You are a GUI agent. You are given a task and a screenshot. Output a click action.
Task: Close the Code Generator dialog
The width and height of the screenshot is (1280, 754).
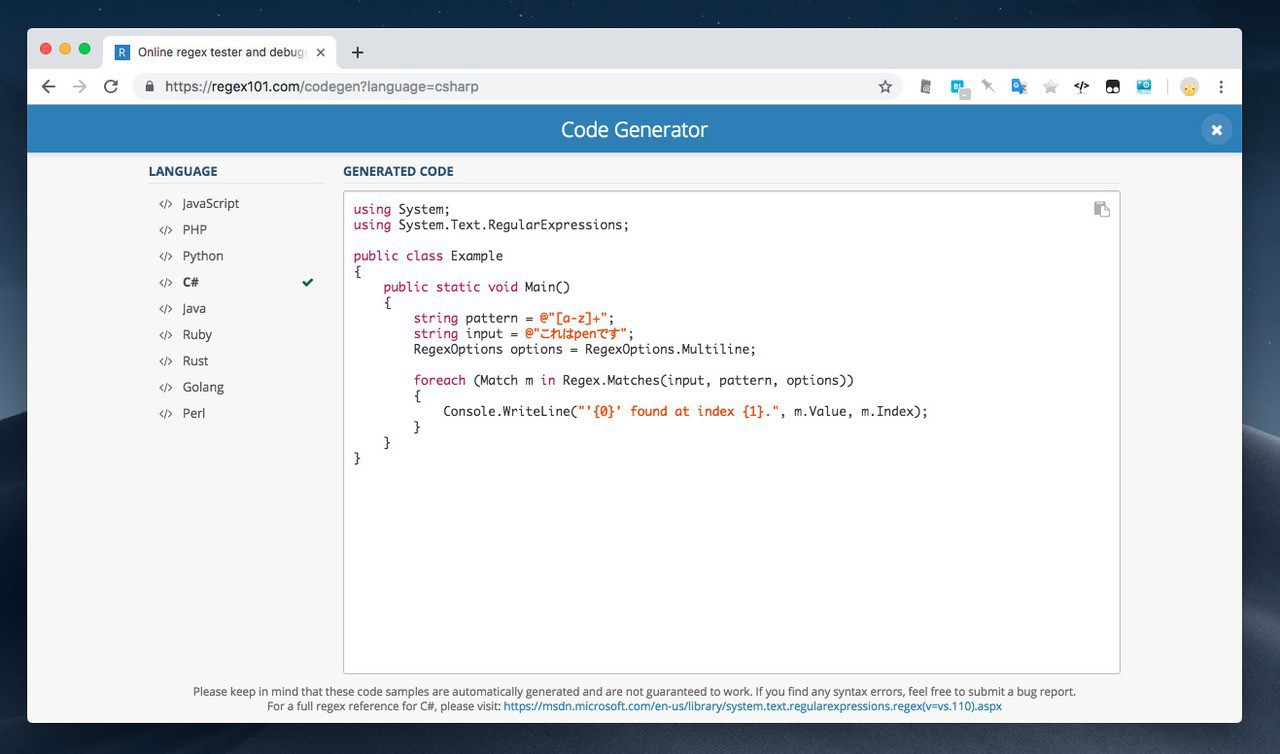[x=1216, y=130]
